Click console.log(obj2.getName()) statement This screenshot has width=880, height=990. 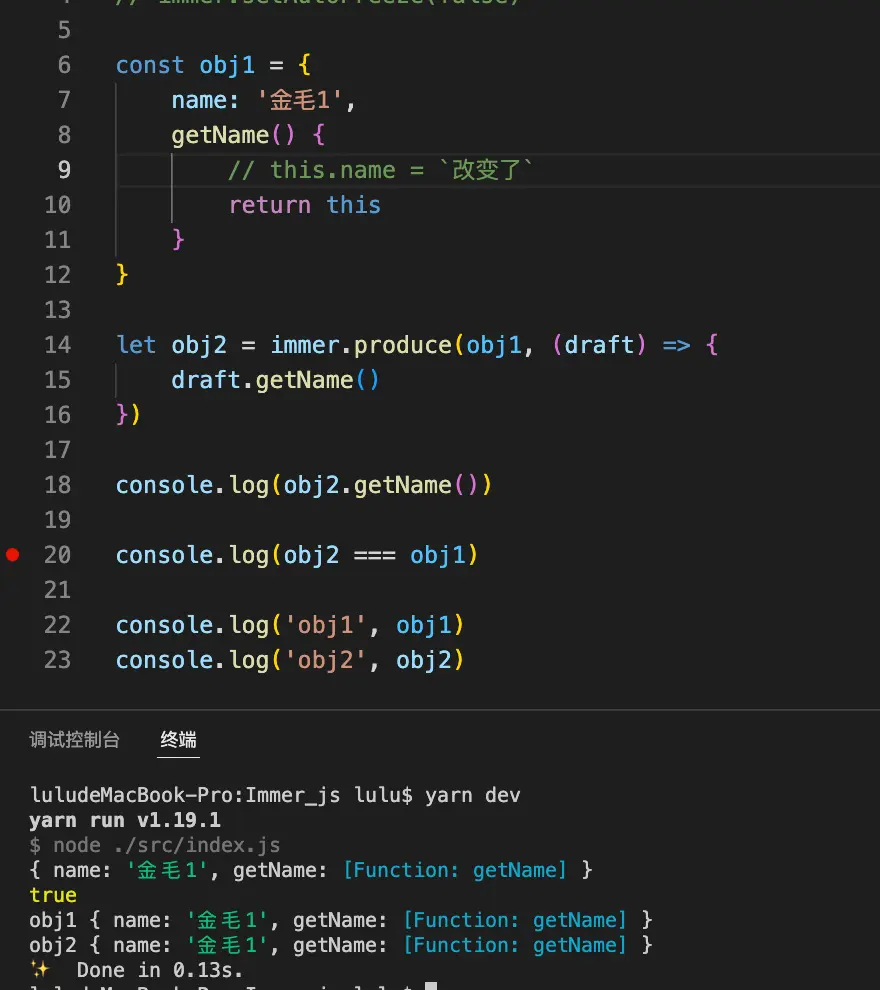[x=304, y=486]
